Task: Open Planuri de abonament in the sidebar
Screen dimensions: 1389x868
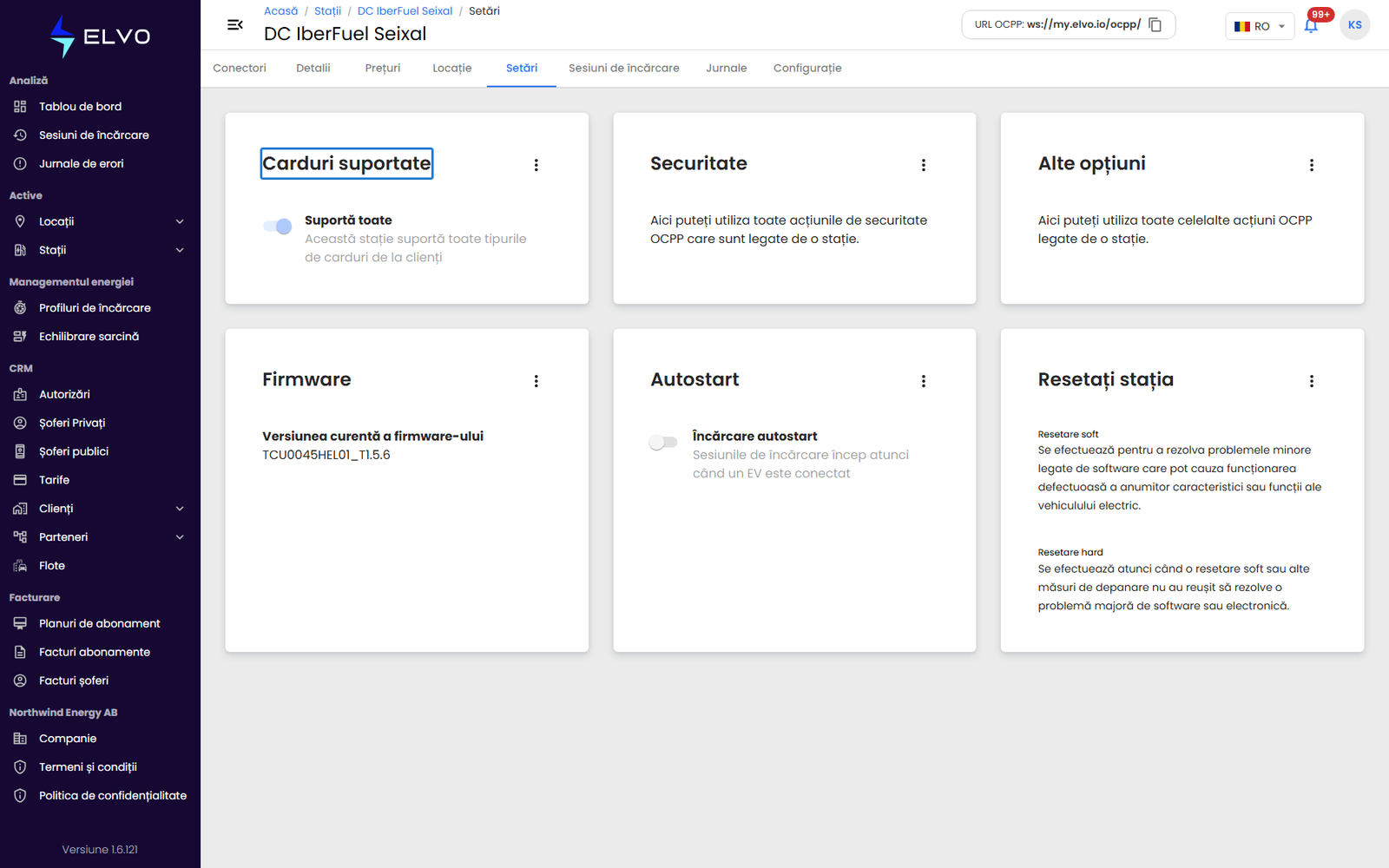Action: [x=100, y=623]
